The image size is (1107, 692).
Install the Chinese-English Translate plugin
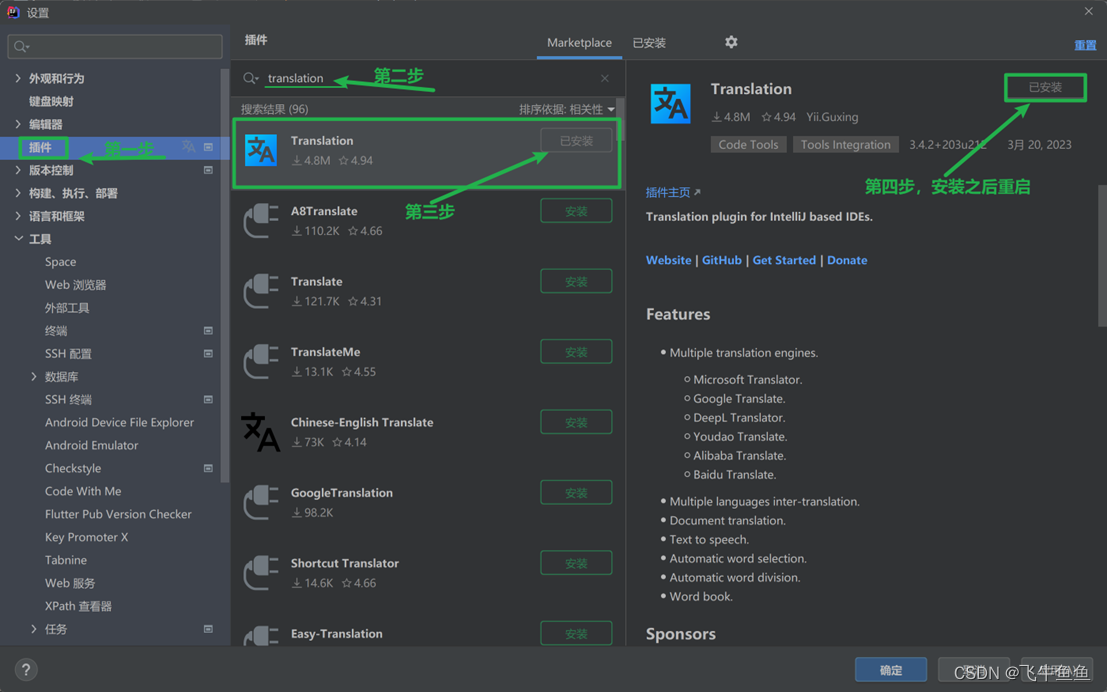(576, 422)
